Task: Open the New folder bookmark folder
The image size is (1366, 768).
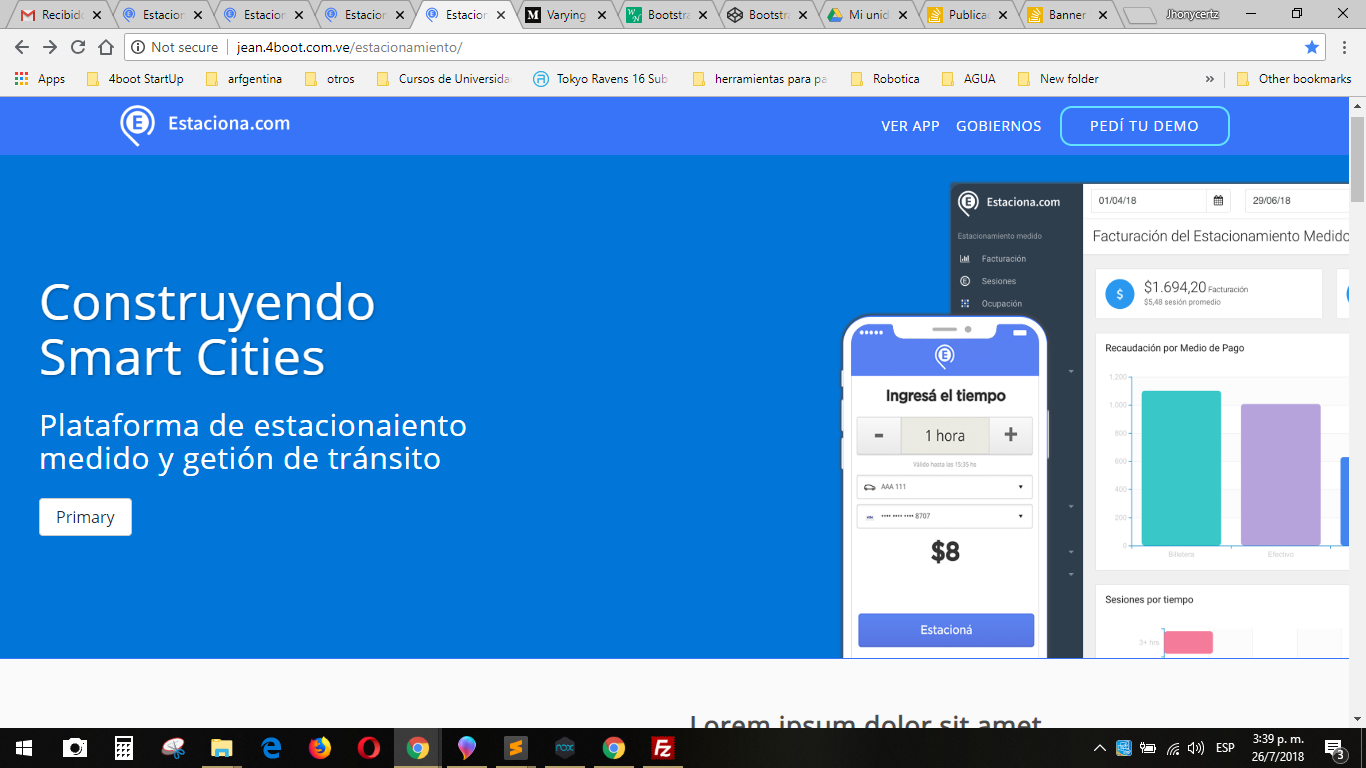Action: pyautogui.click(x=1058, y=79)
